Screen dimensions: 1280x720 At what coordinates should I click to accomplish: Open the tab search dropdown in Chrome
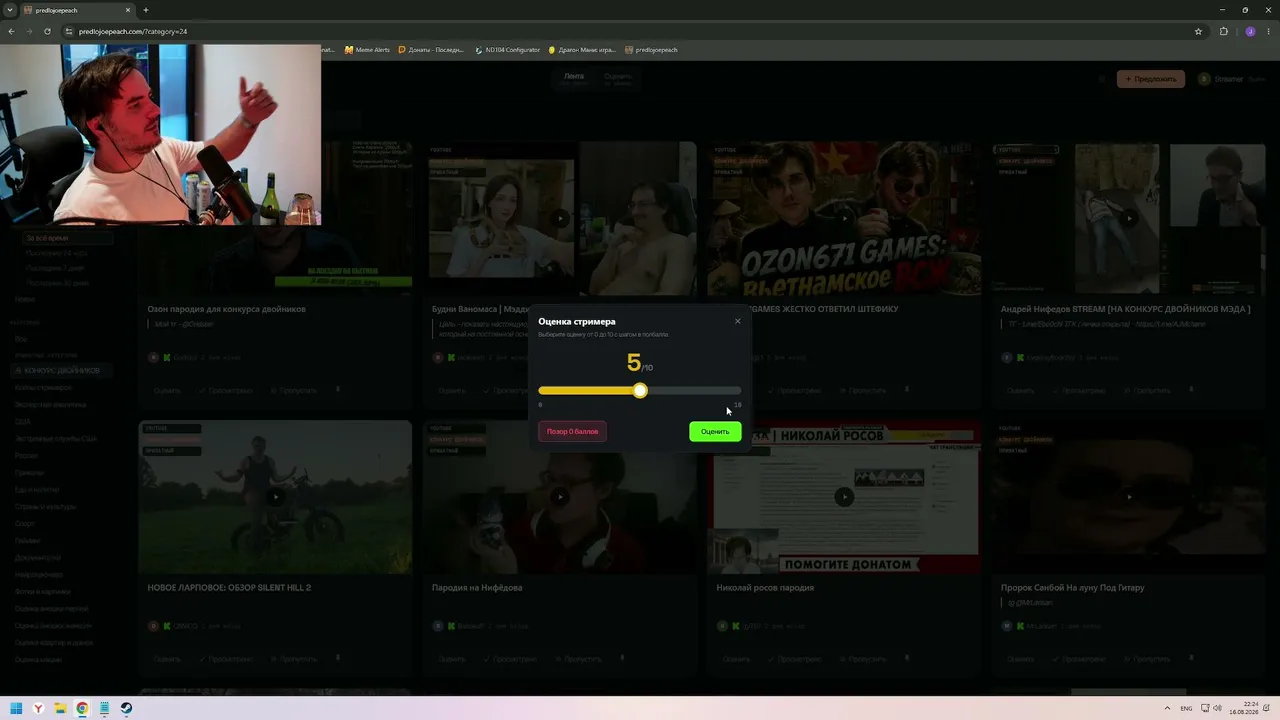point(12,10)
